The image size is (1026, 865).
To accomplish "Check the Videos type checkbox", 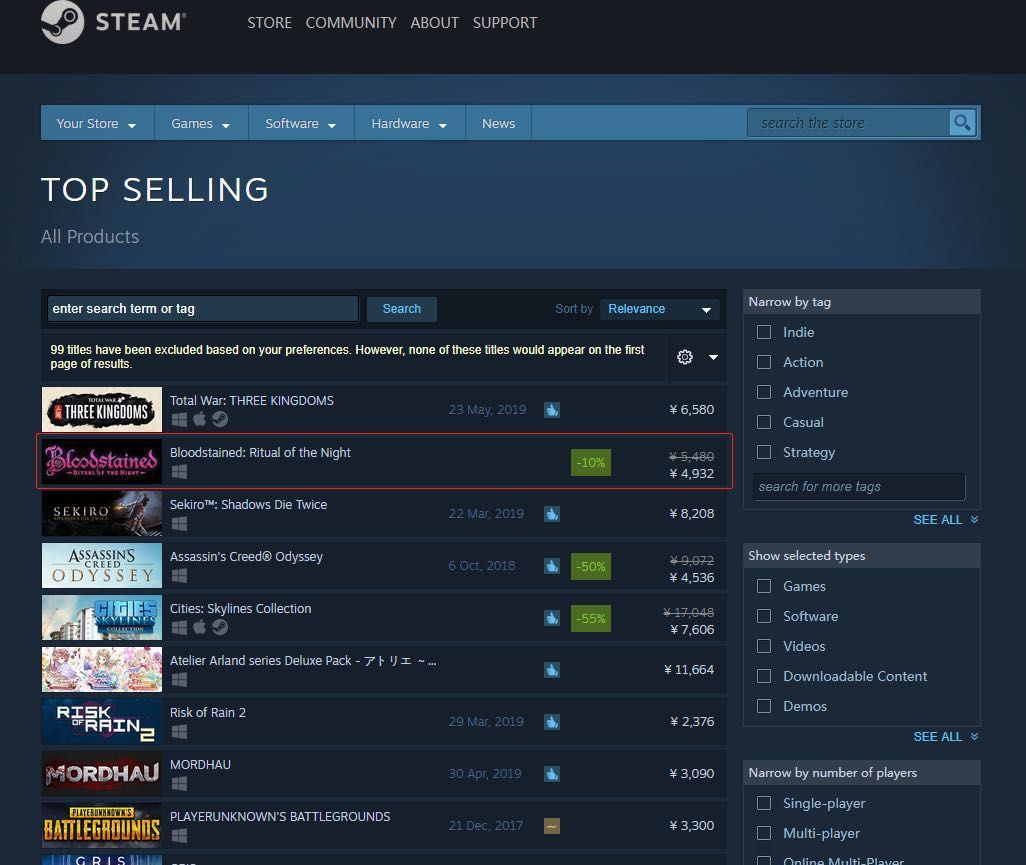I will pos(764,646).
